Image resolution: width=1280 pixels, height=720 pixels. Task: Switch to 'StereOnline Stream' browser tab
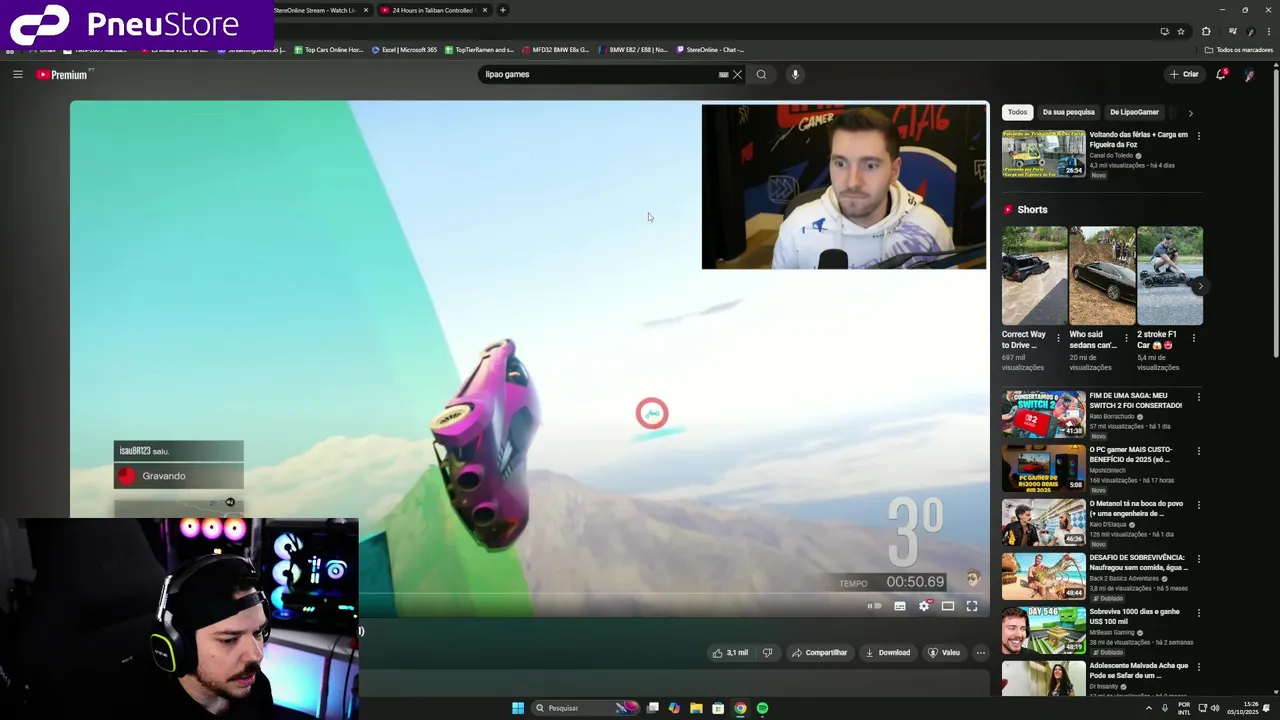point(319,10)
